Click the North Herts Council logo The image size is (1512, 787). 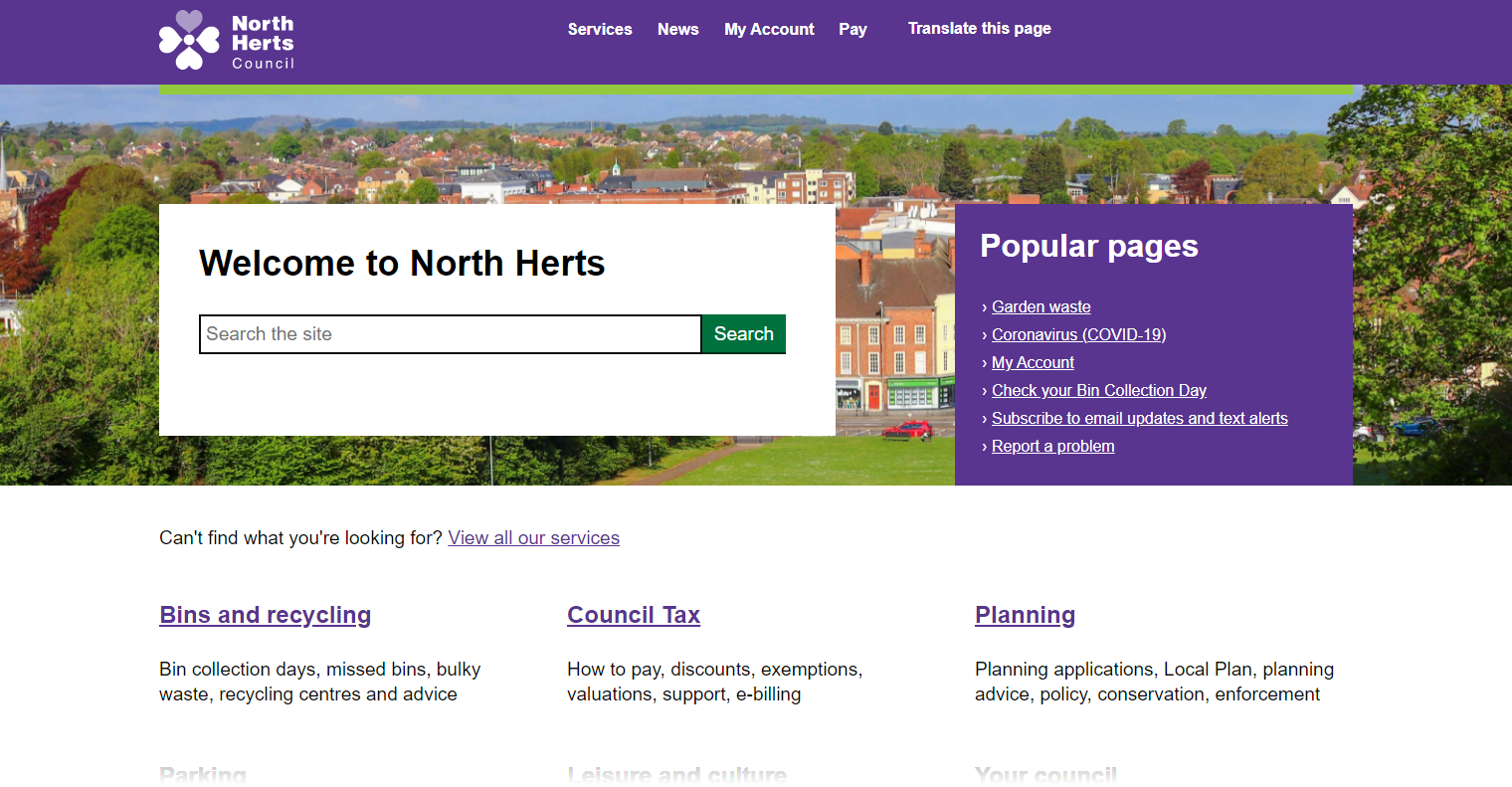[x=227, y=41]
